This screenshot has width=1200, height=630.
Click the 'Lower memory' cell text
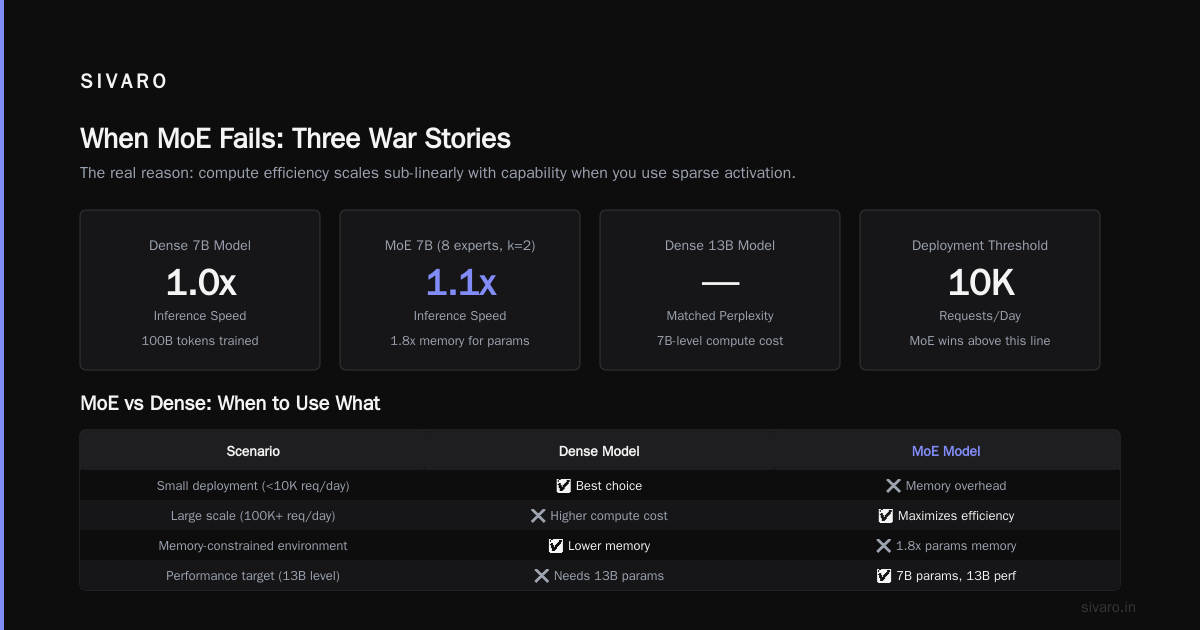click(609, 546)
